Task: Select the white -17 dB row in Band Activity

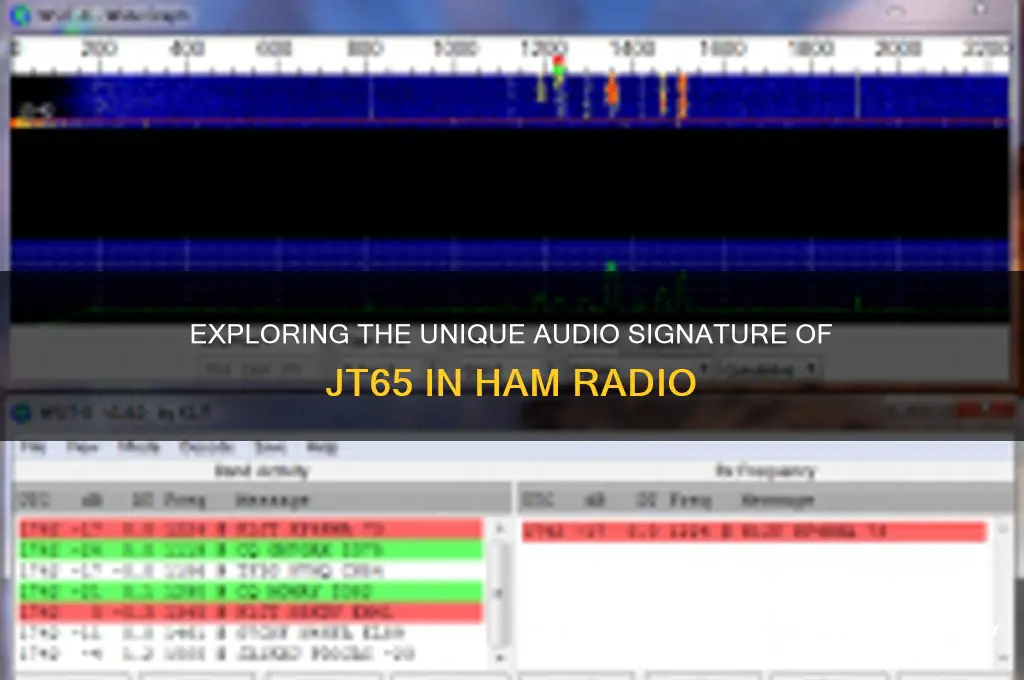Action: (251, 571)
